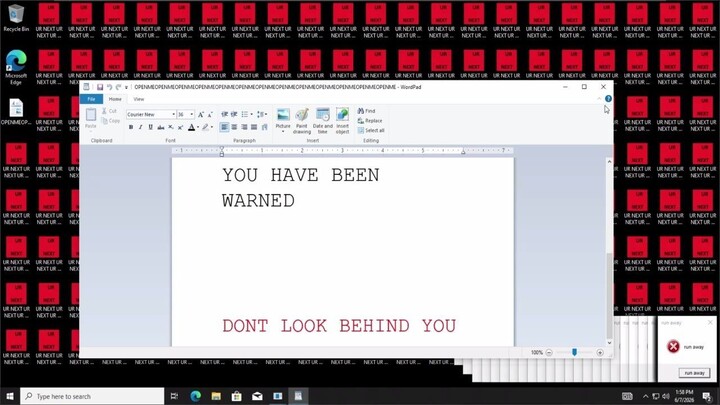Toggle Bold formatting
720x405 pixels.
[x=131, y=127]
